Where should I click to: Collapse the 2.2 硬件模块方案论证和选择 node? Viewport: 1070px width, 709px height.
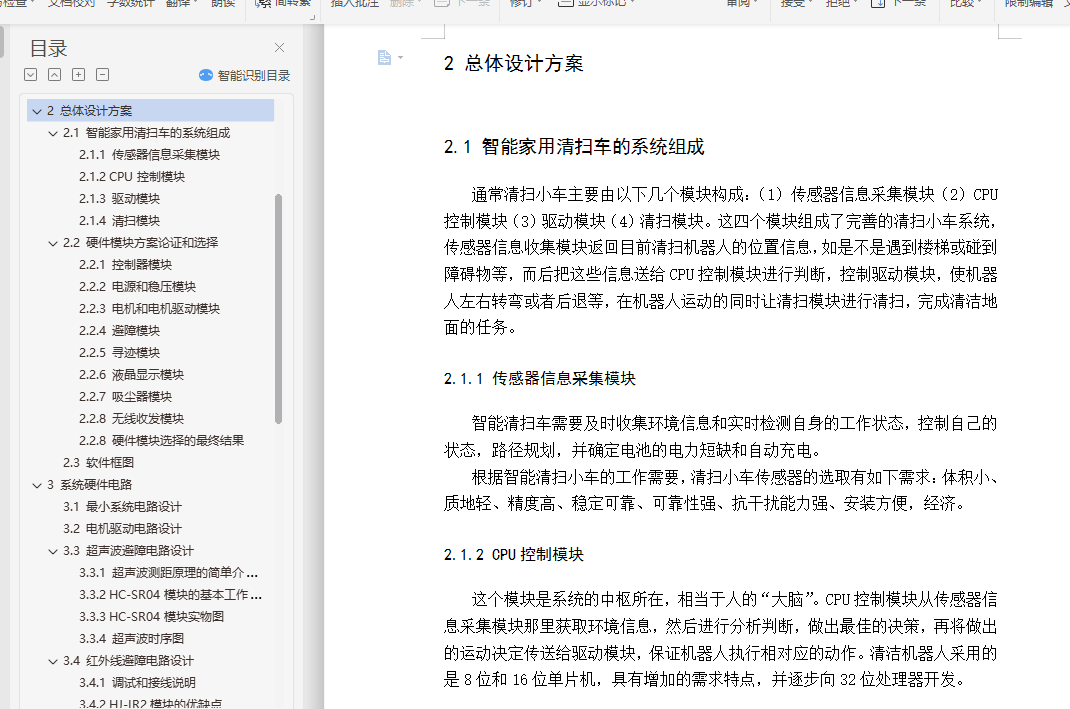pyautogui.click(x=53, y=243)
